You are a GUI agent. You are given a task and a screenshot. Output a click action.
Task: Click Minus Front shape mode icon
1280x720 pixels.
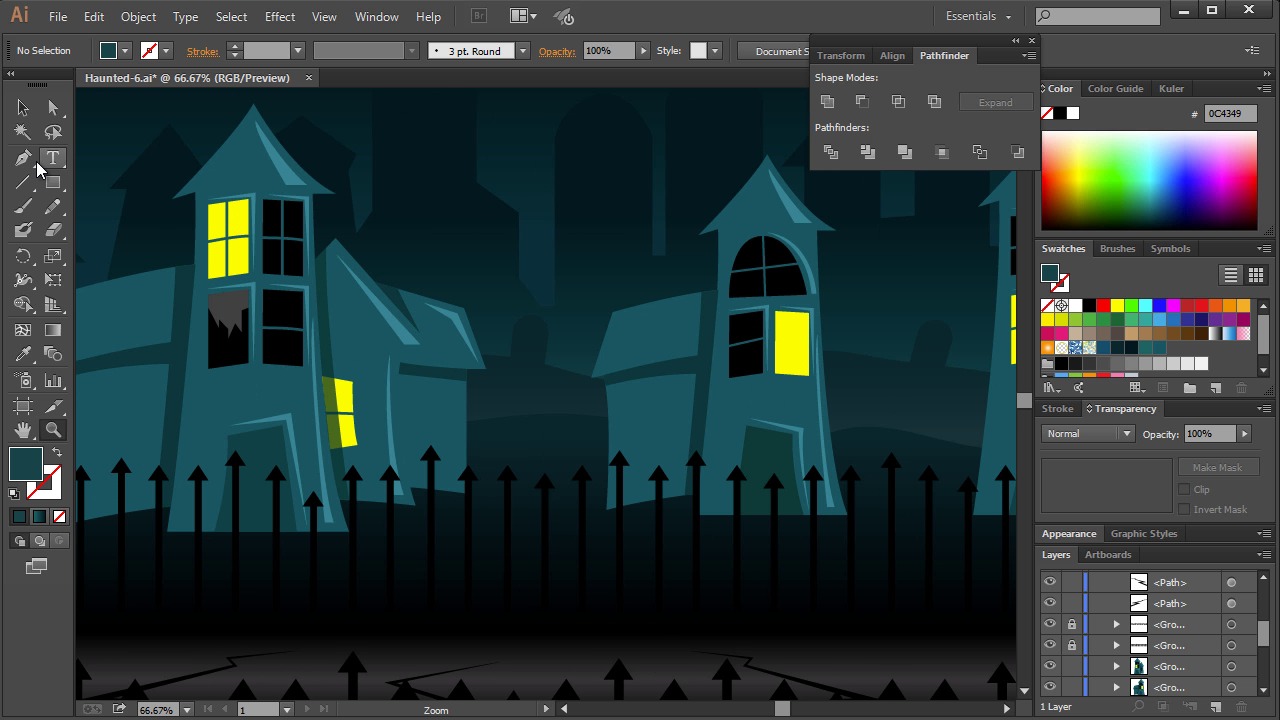(x=862, y=102)
